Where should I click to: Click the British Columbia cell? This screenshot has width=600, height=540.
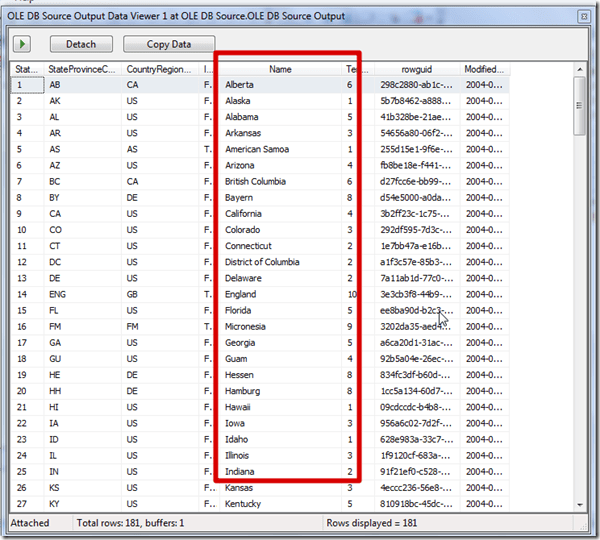pos(256,182)
